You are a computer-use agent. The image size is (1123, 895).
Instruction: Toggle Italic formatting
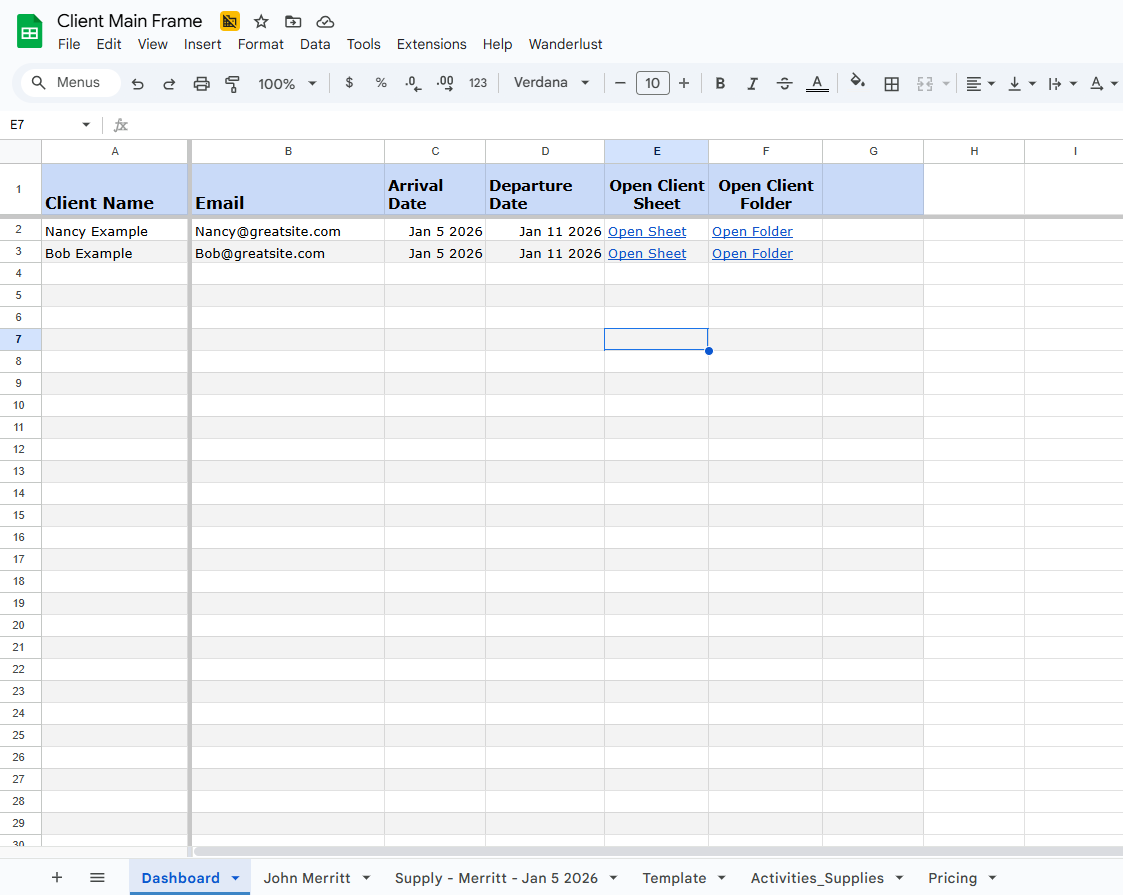click(752, 84)
